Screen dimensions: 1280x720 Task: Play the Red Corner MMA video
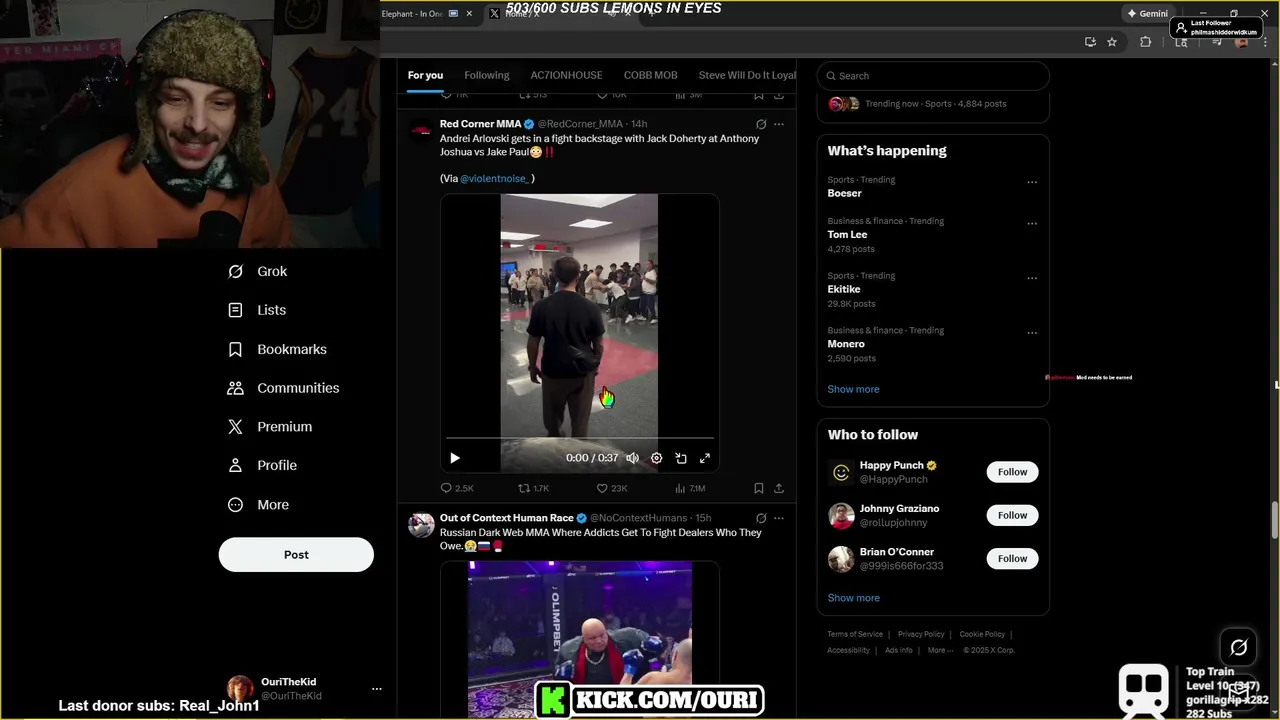[455, 458]
